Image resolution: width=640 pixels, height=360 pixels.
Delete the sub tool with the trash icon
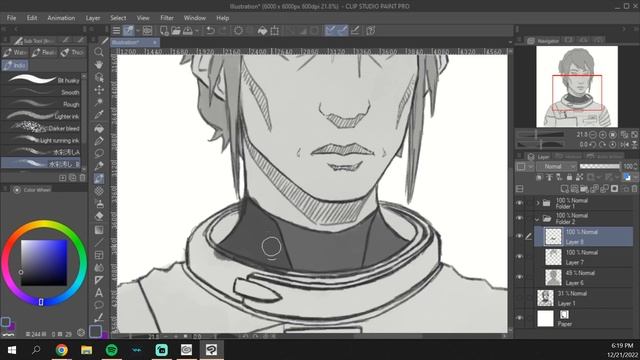[82, 178]
